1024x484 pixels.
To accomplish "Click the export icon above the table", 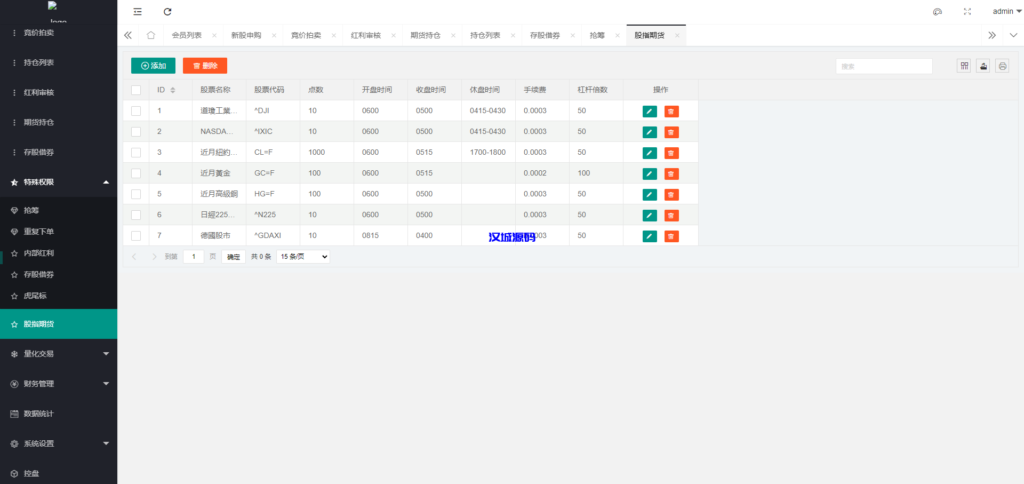I will [983, 66].
